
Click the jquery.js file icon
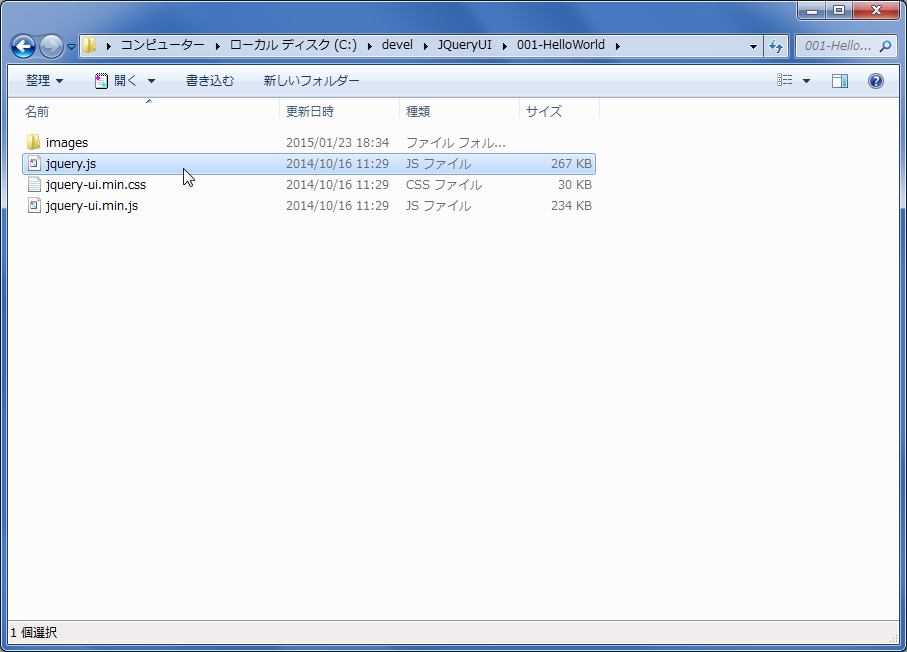click(x=34, y=164)
